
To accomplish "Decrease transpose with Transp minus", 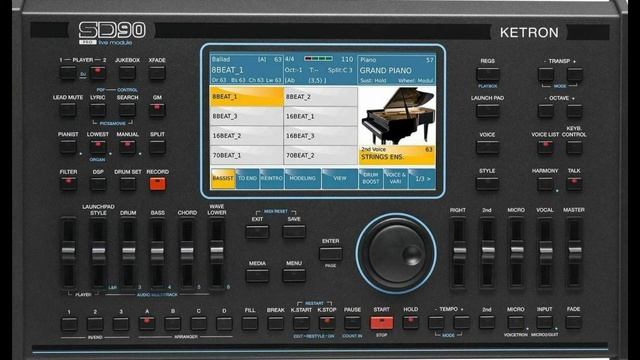I will (546, 74).
